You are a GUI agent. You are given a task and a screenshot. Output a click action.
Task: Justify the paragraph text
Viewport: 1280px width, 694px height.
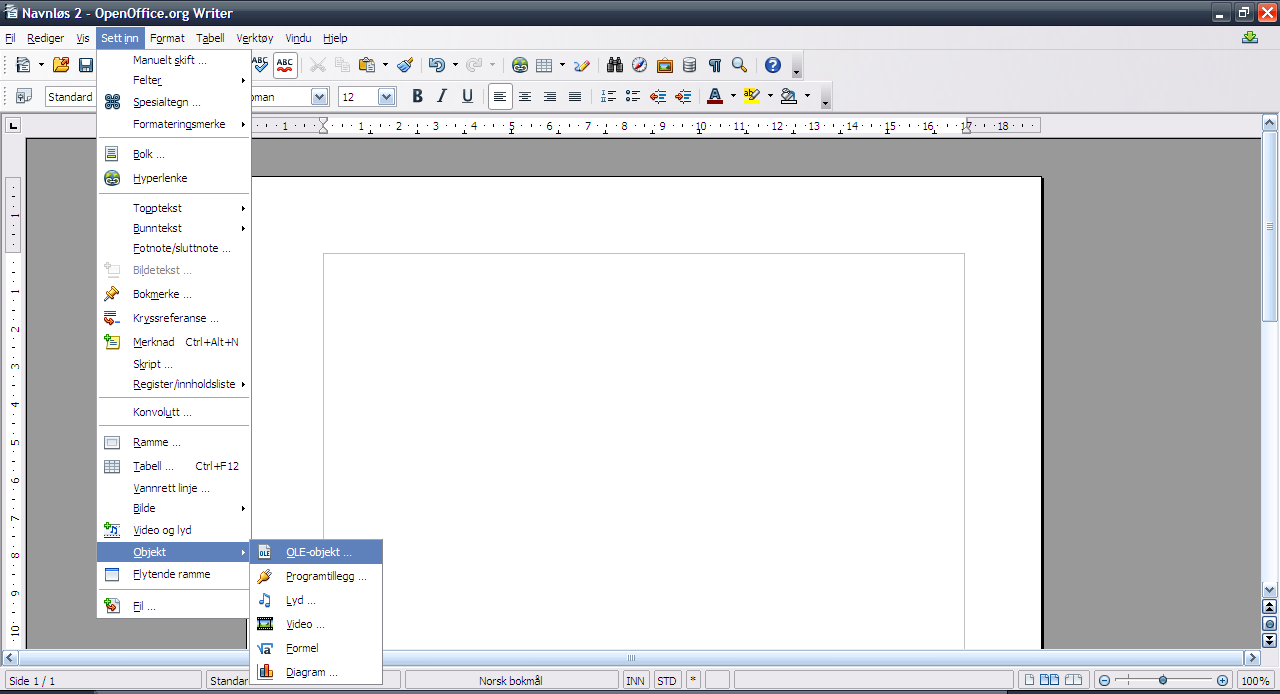pos(575,96)
